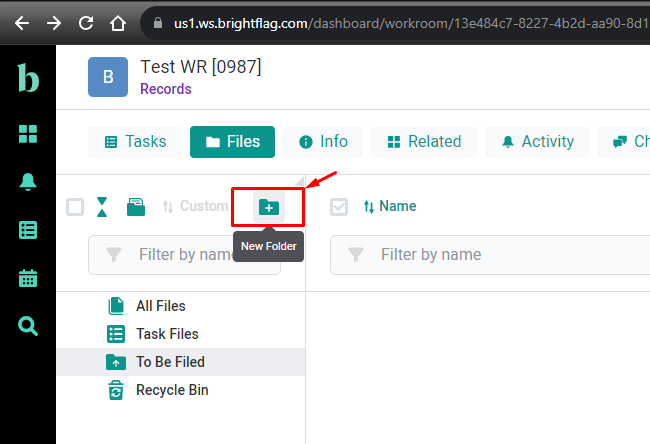
Task: Toggle the file list select-all checkbox
Action: [x=339, y=207]
